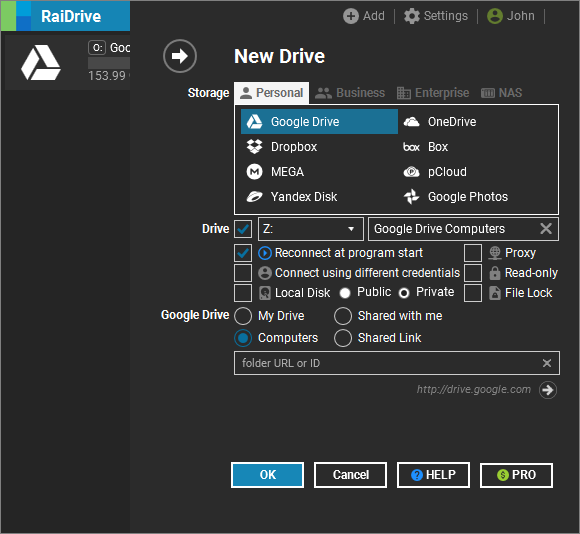Select Computers radio button
Viewport: 580px width, 534px height.
pyautogui.click(x=243, y=338)
